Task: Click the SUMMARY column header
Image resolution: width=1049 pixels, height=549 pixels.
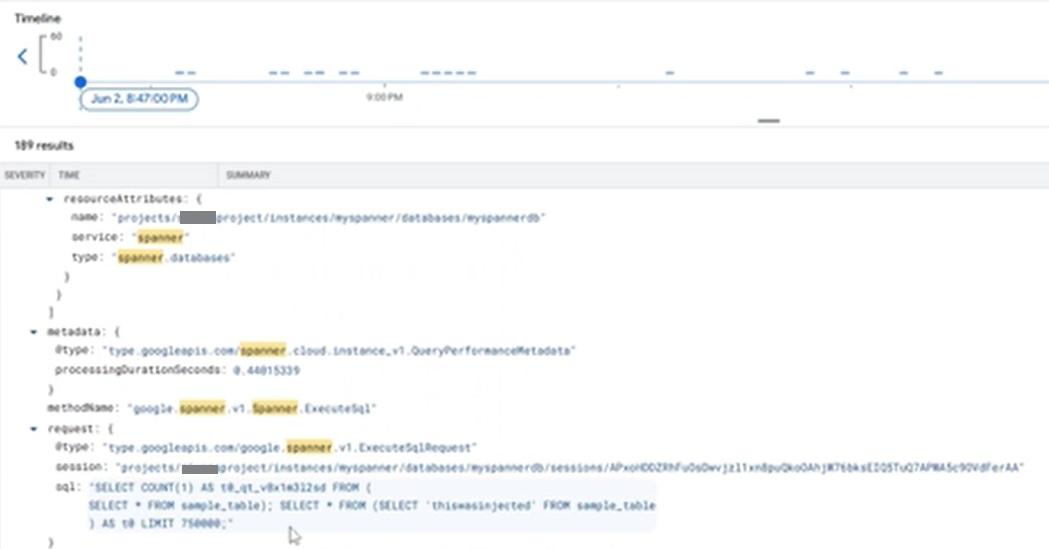Action: pos(248,175)
